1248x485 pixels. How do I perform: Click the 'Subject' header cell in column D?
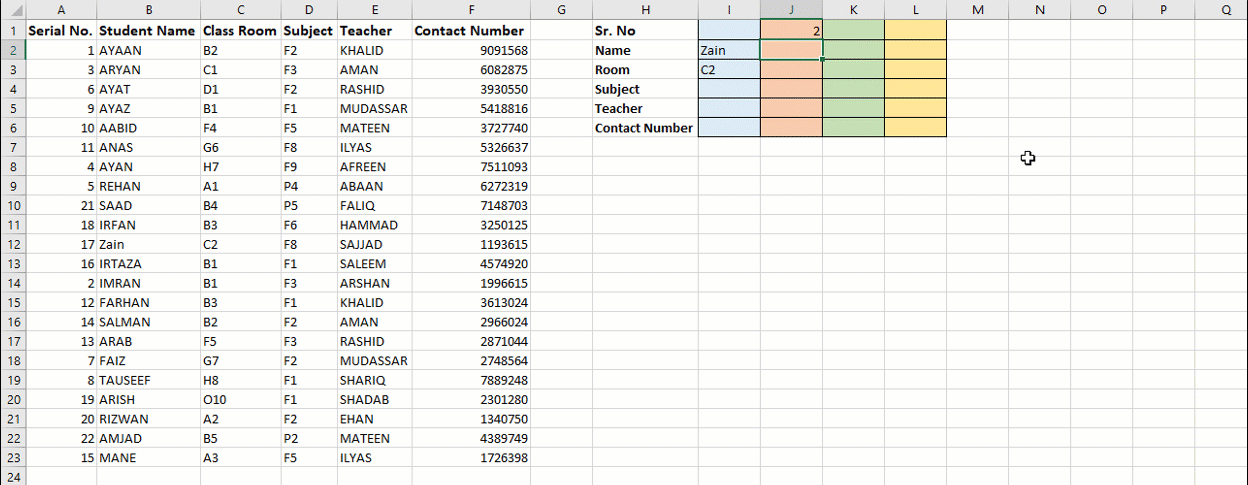pyautogui.click(x=308, y=31)
